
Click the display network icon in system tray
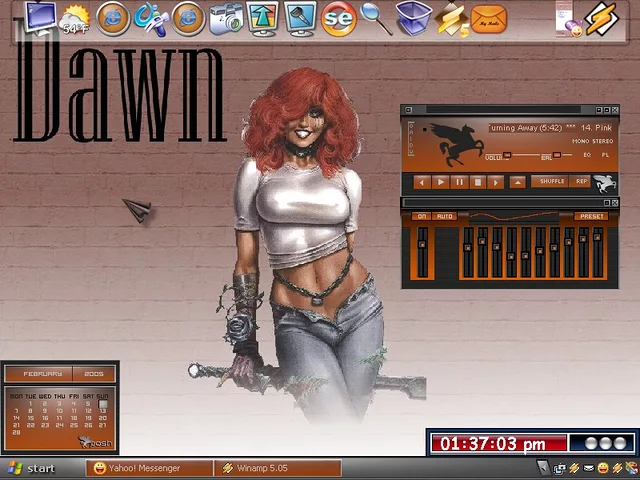[559, 468]
